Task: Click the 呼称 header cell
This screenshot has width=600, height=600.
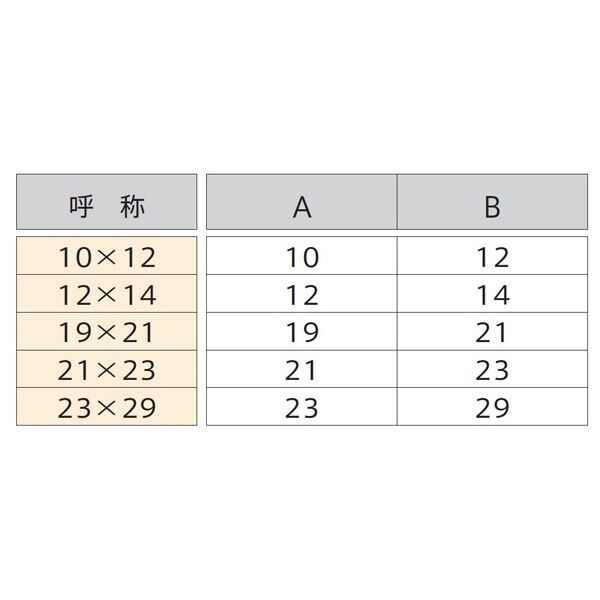Action: [106, 202]
